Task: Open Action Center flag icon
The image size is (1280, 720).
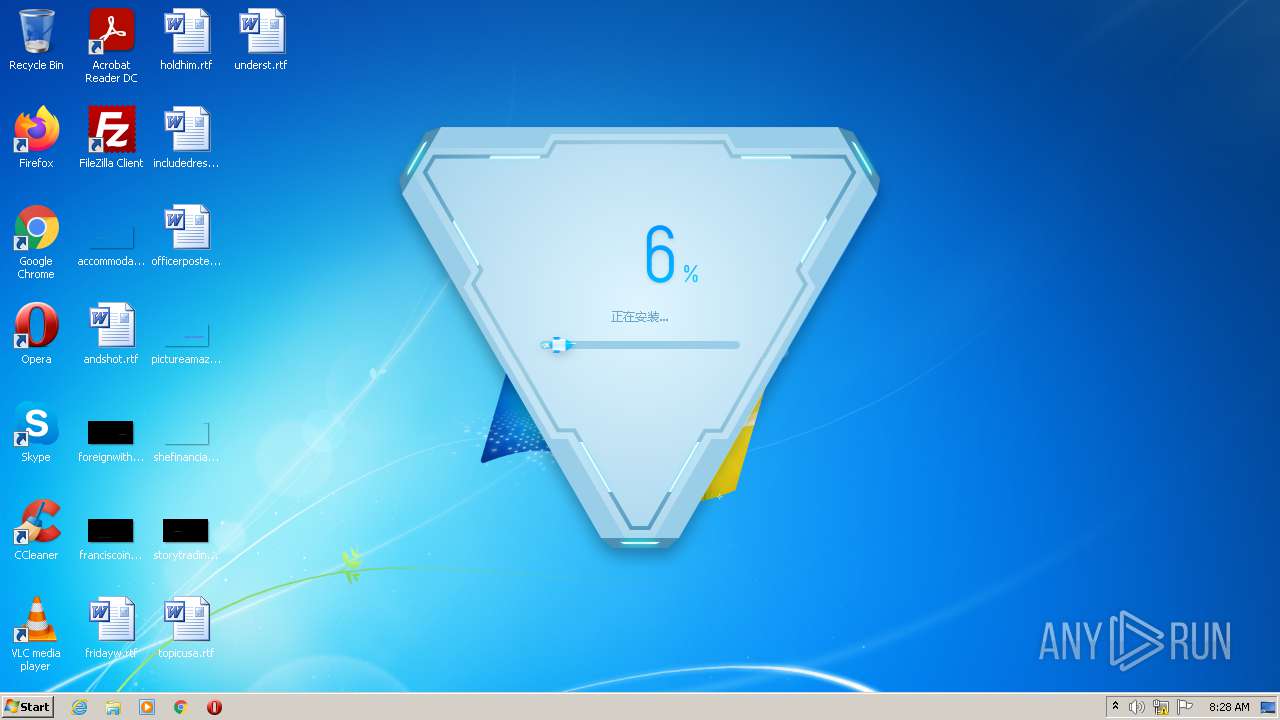Action: coord(1185,707)
